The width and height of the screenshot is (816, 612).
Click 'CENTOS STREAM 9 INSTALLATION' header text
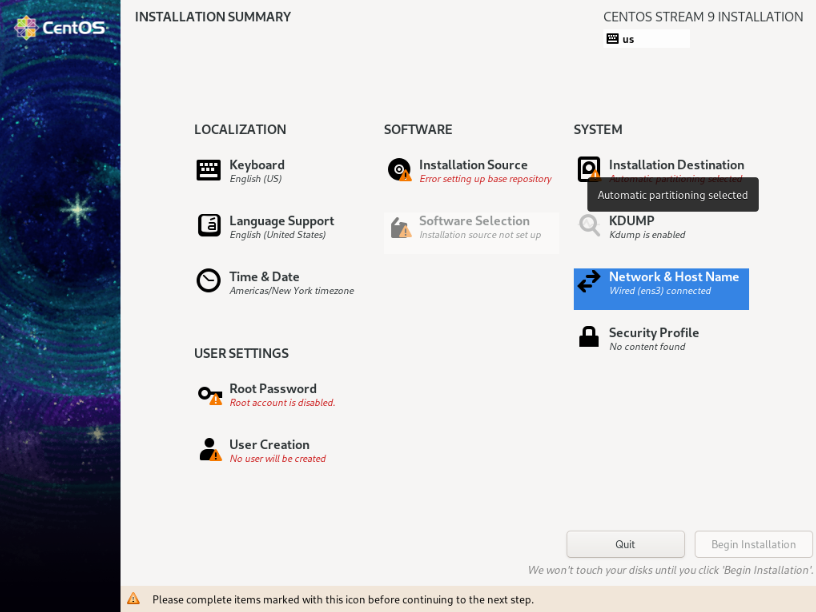point(703,17)
